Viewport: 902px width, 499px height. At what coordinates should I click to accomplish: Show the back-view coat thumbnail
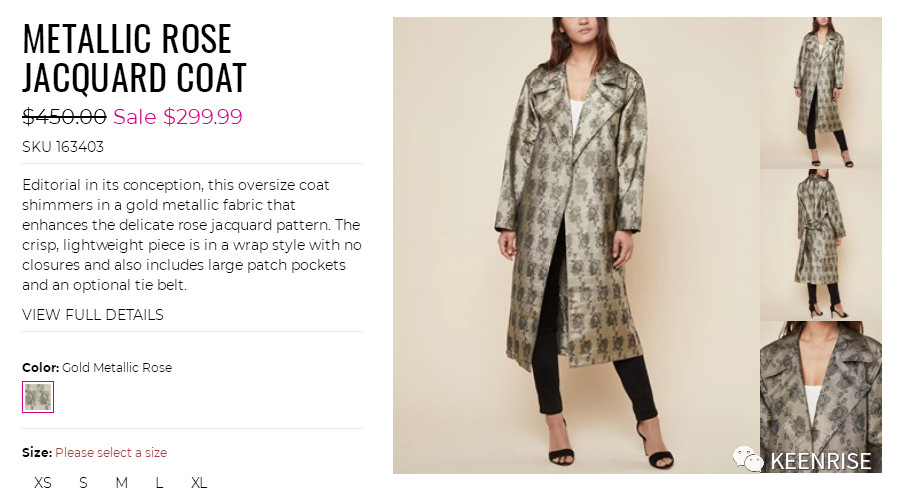click(x=820, y=245)
